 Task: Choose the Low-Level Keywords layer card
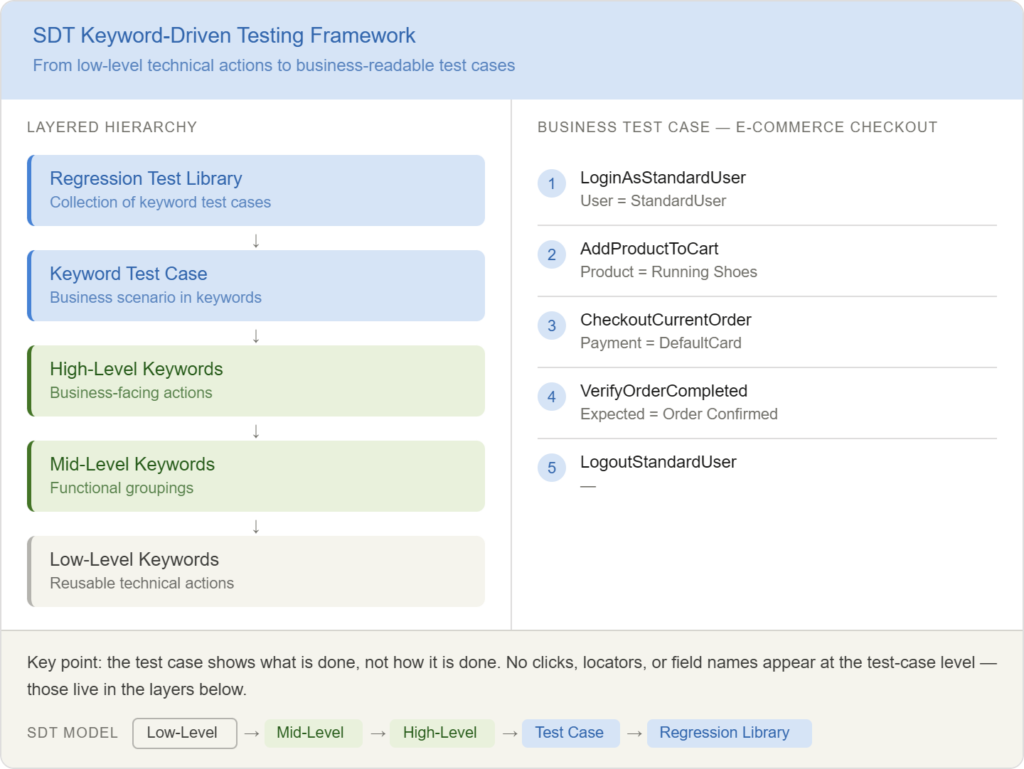click(258, 571)
